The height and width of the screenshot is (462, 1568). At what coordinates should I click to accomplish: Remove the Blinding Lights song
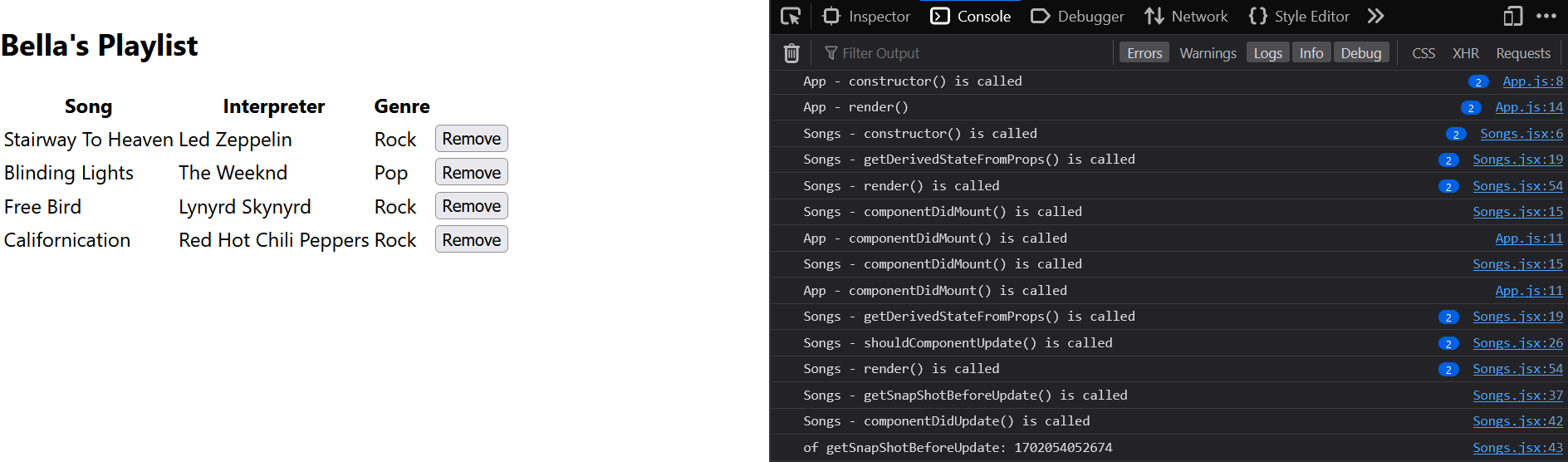[x=471, y=173]
